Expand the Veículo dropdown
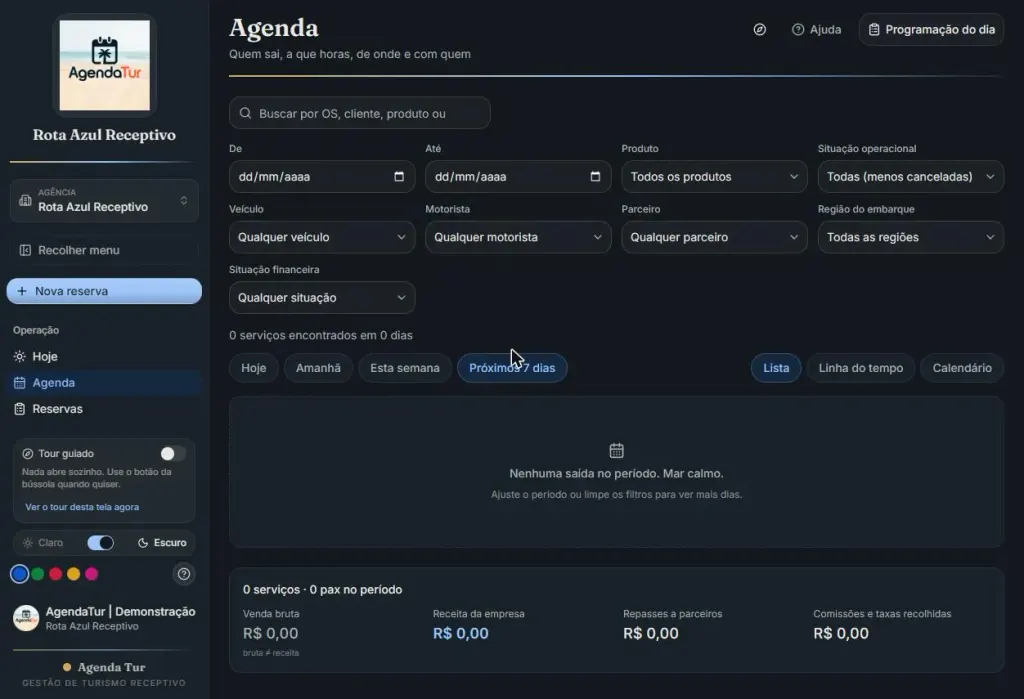The width and height of the screenshot is (1024, 699). coord(322,237)
